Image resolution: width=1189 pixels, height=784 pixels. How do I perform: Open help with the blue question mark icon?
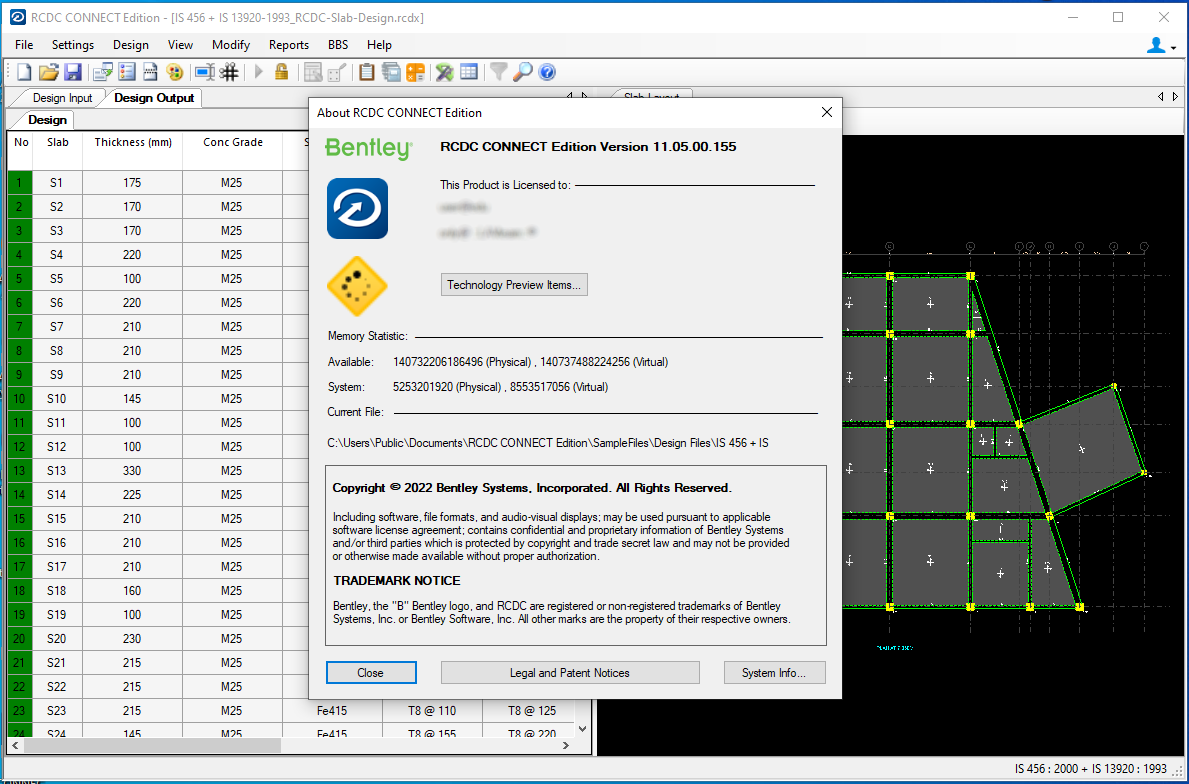click(547, 72)
